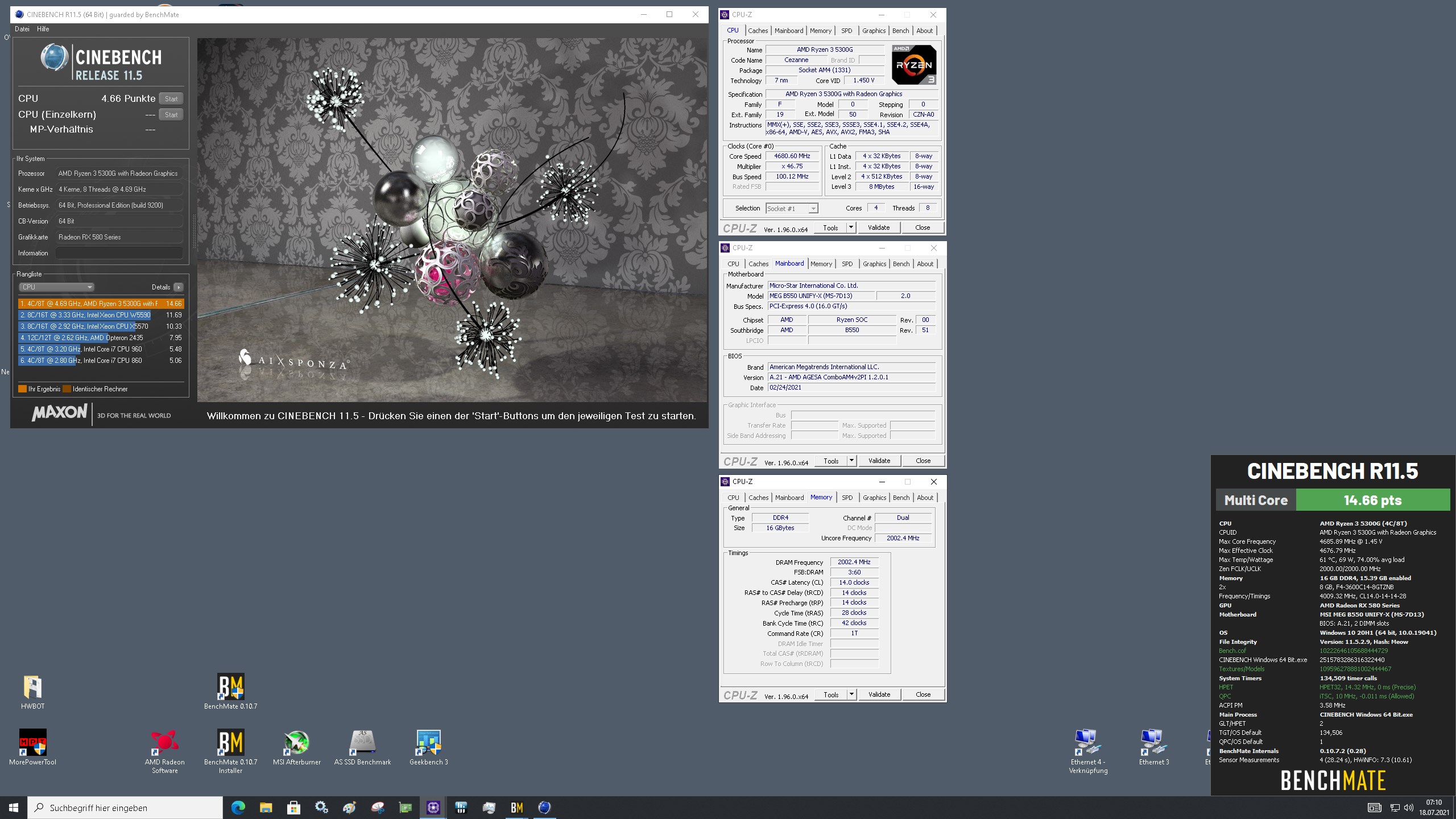Image resolution: width=1456 pixels, height=819 pixels.
Task: Open Tools dropdown arrow in CPU-Z Memory window
Action: click(851, 694)
